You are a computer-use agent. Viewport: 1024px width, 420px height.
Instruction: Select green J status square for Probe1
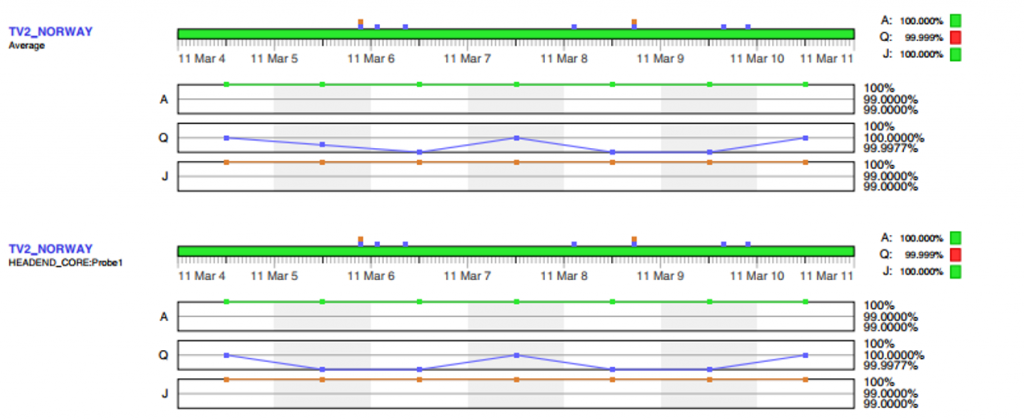click(955, 272)
